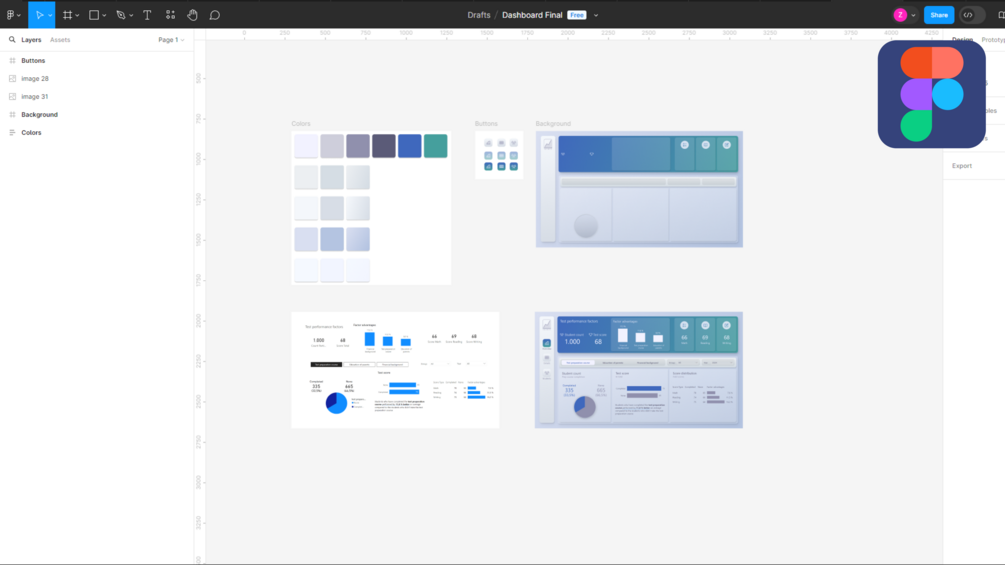Image resolution: width=1005 pixels, height=565 pixels.
Task: Click the layers search icon
Action: 12,39
